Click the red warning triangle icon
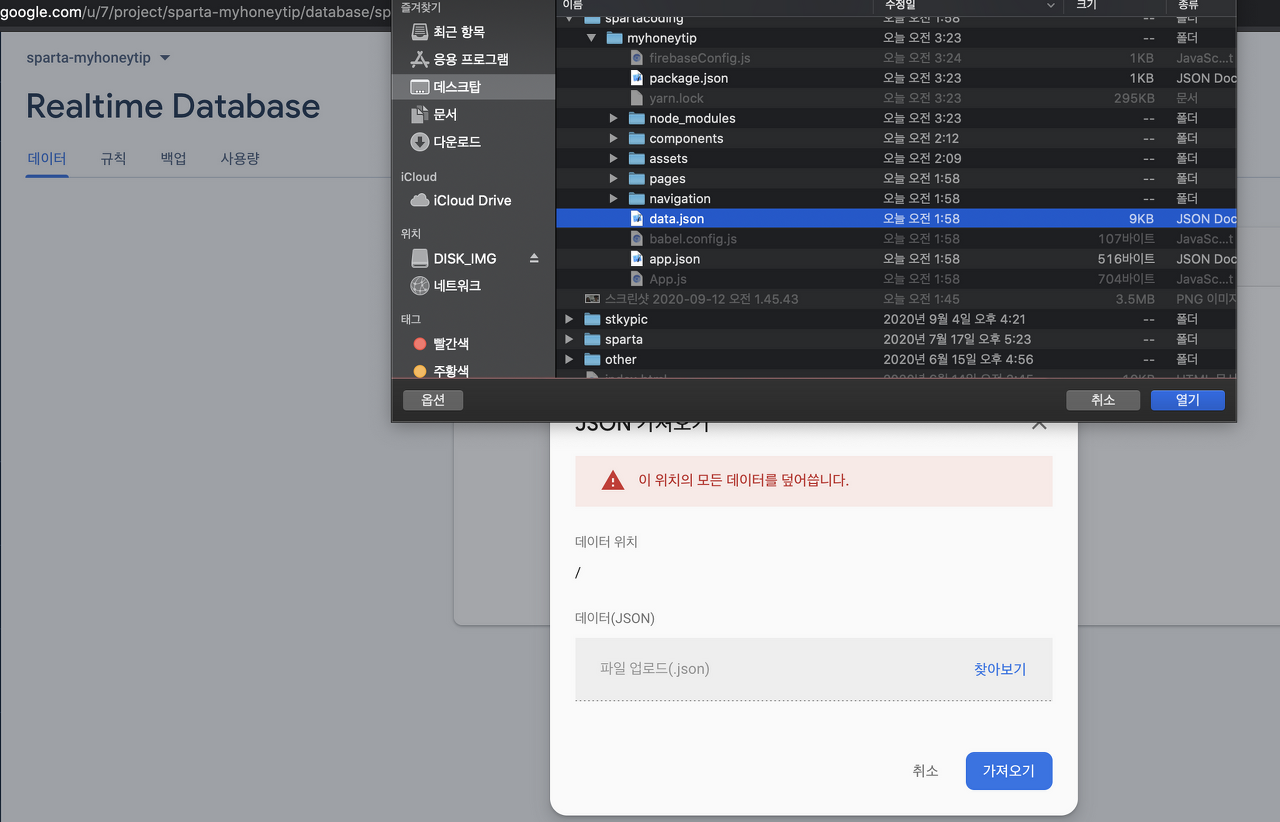The image size is (1280, 822). point(613,480)
